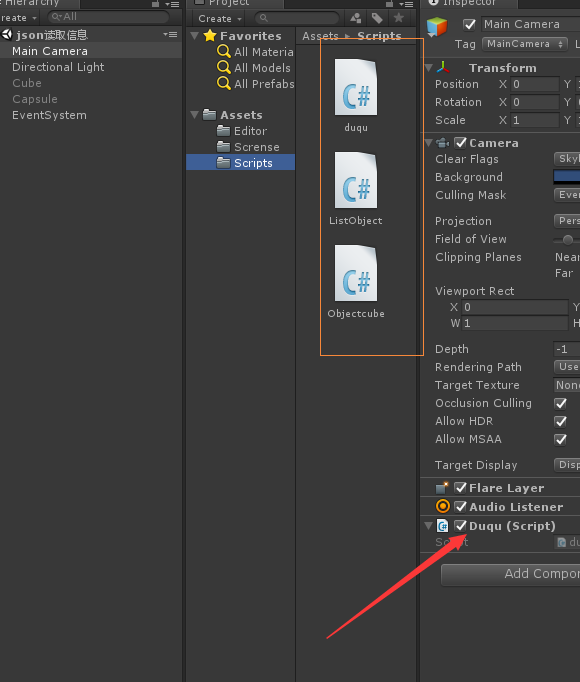Filter project search by type icon
The width and height of the screenshot is (580, 682).
click(355, 18)
